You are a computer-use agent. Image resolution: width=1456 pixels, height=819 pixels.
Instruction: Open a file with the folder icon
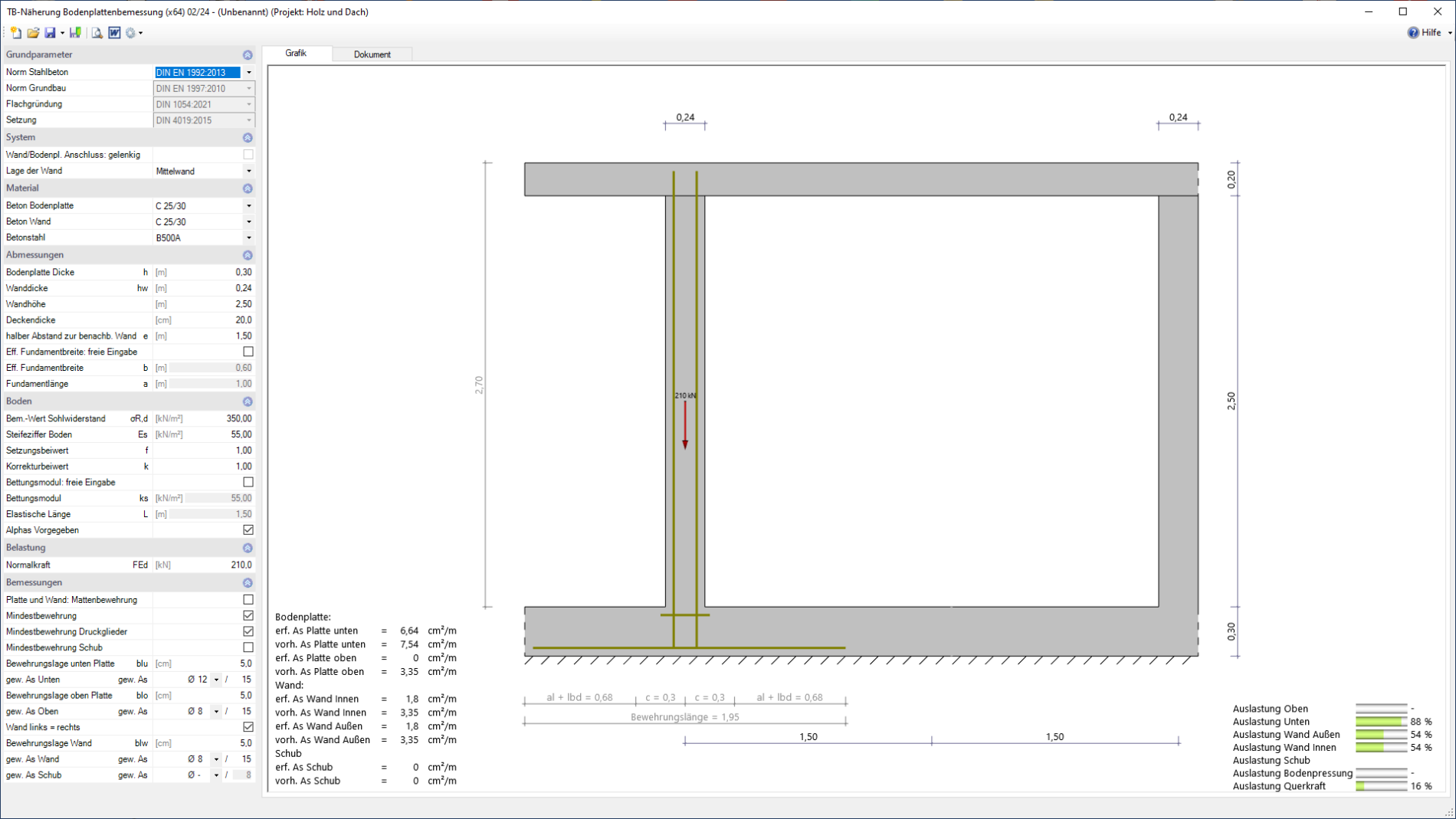click(x=33, y=33)
